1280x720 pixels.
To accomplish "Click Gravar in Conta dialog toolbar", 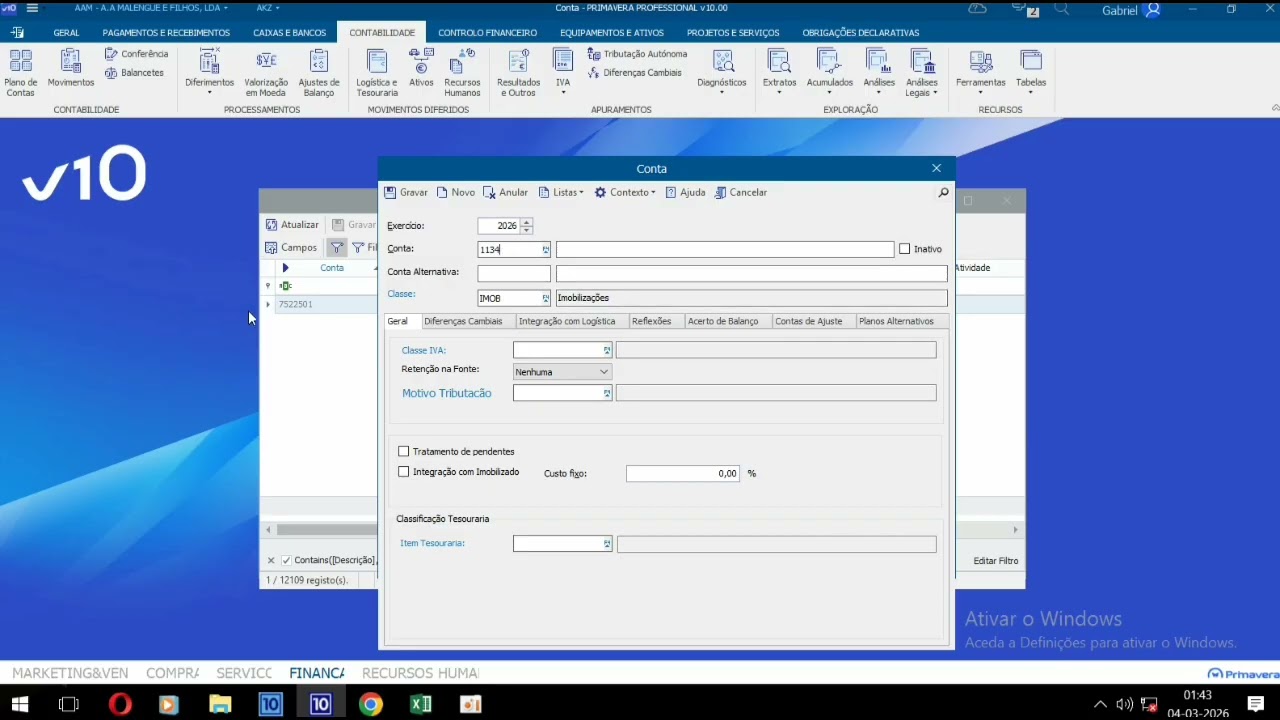I will point(406,193).
